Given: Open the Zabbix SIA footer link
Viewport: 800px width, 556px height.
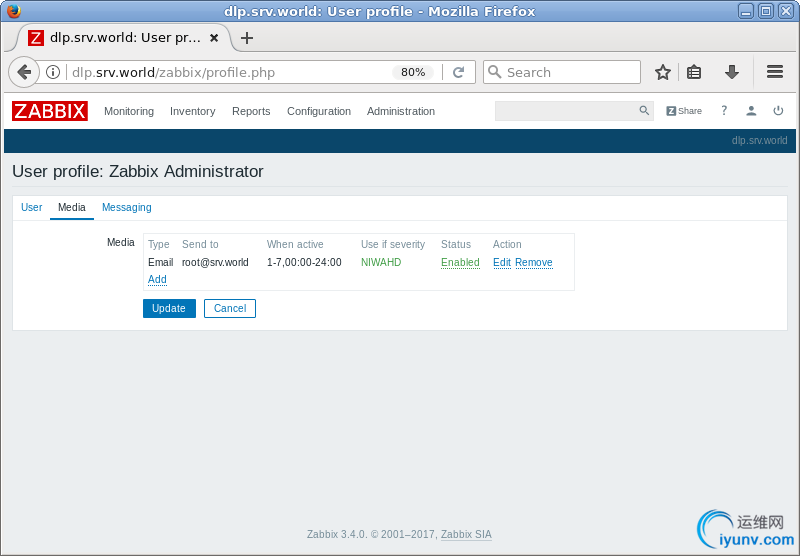Looking at the screenshot, I should pyautogui.click(x=466, y=535).
